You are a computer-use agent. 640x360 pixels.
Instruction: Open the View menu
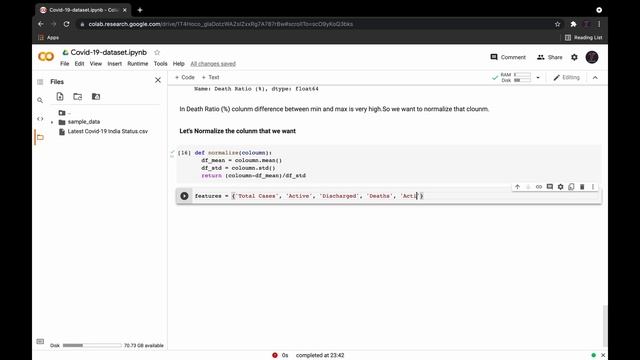point(96,64)
